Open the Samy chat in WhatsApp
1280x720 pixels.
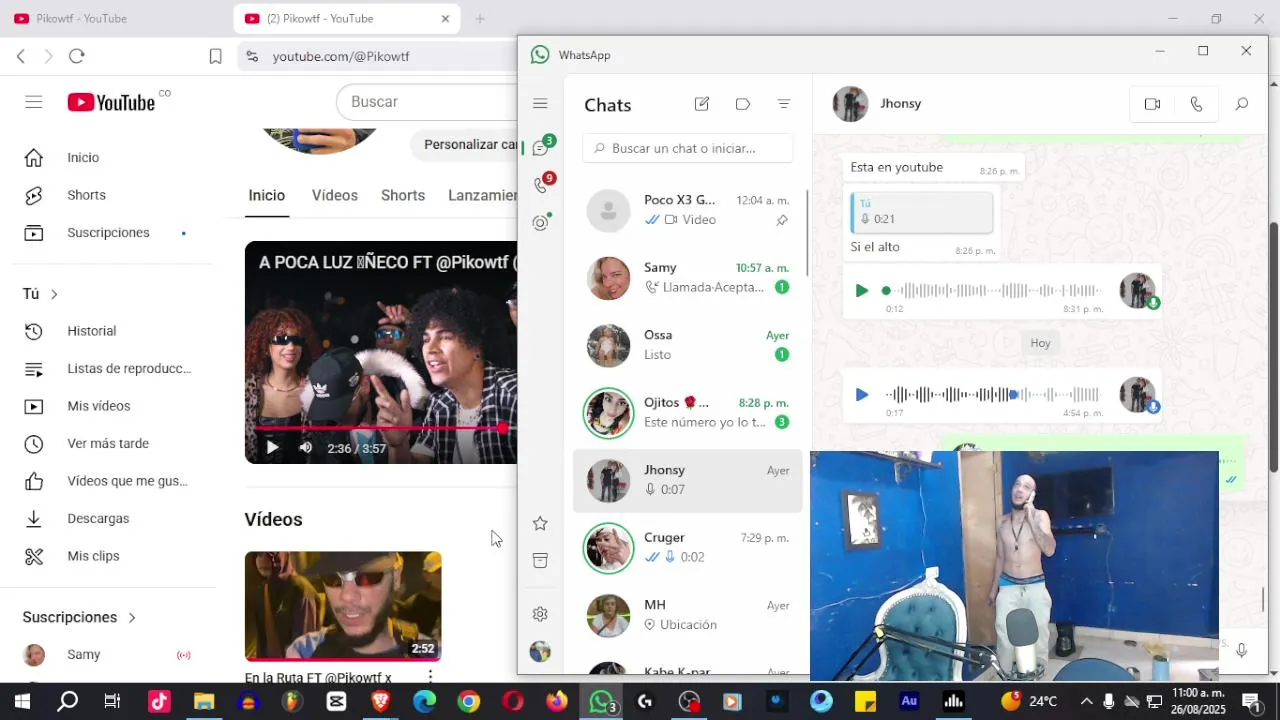coord(688,277)
